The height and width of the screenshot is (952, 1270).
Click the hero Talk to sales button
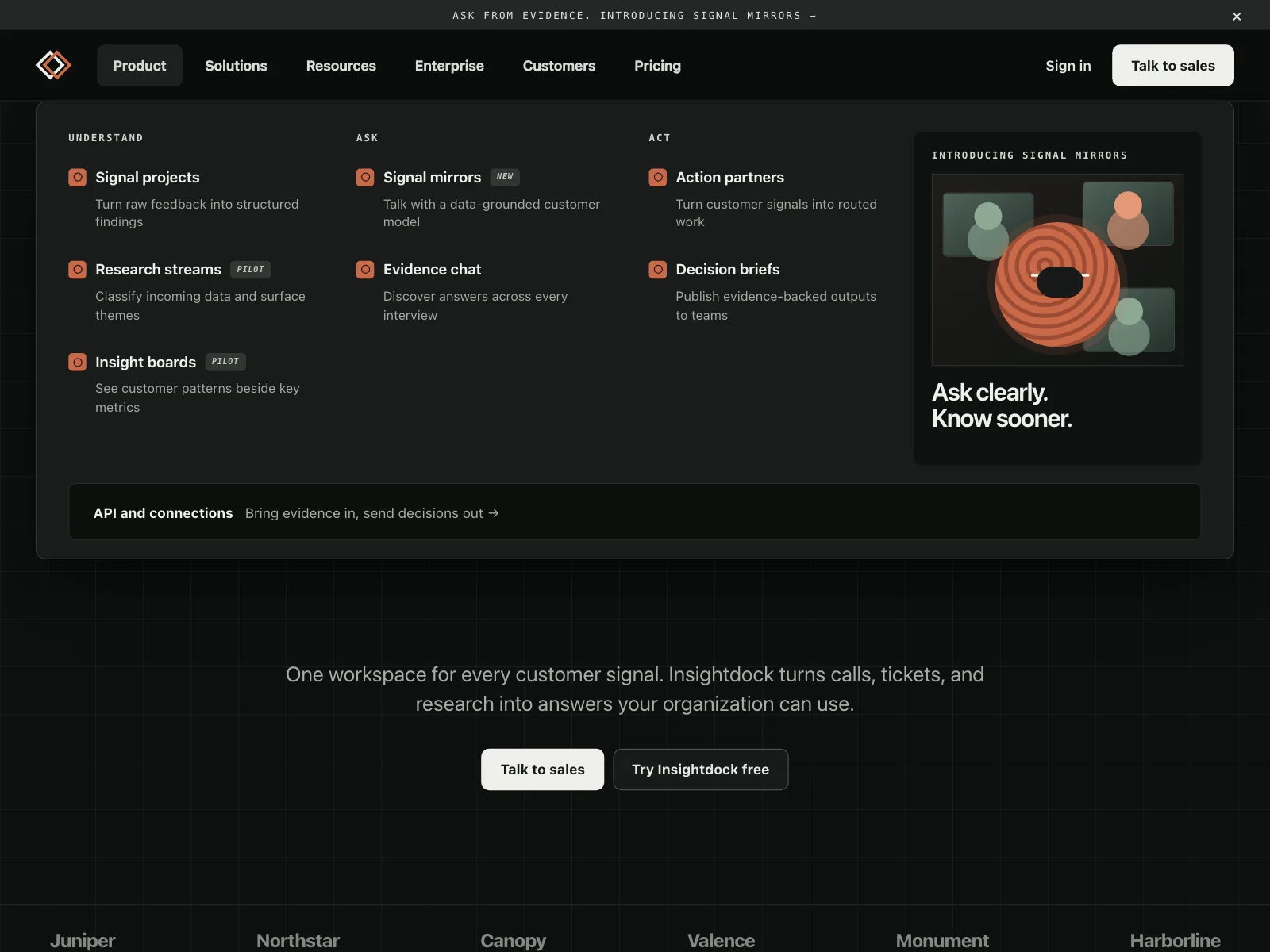(542, 770)
